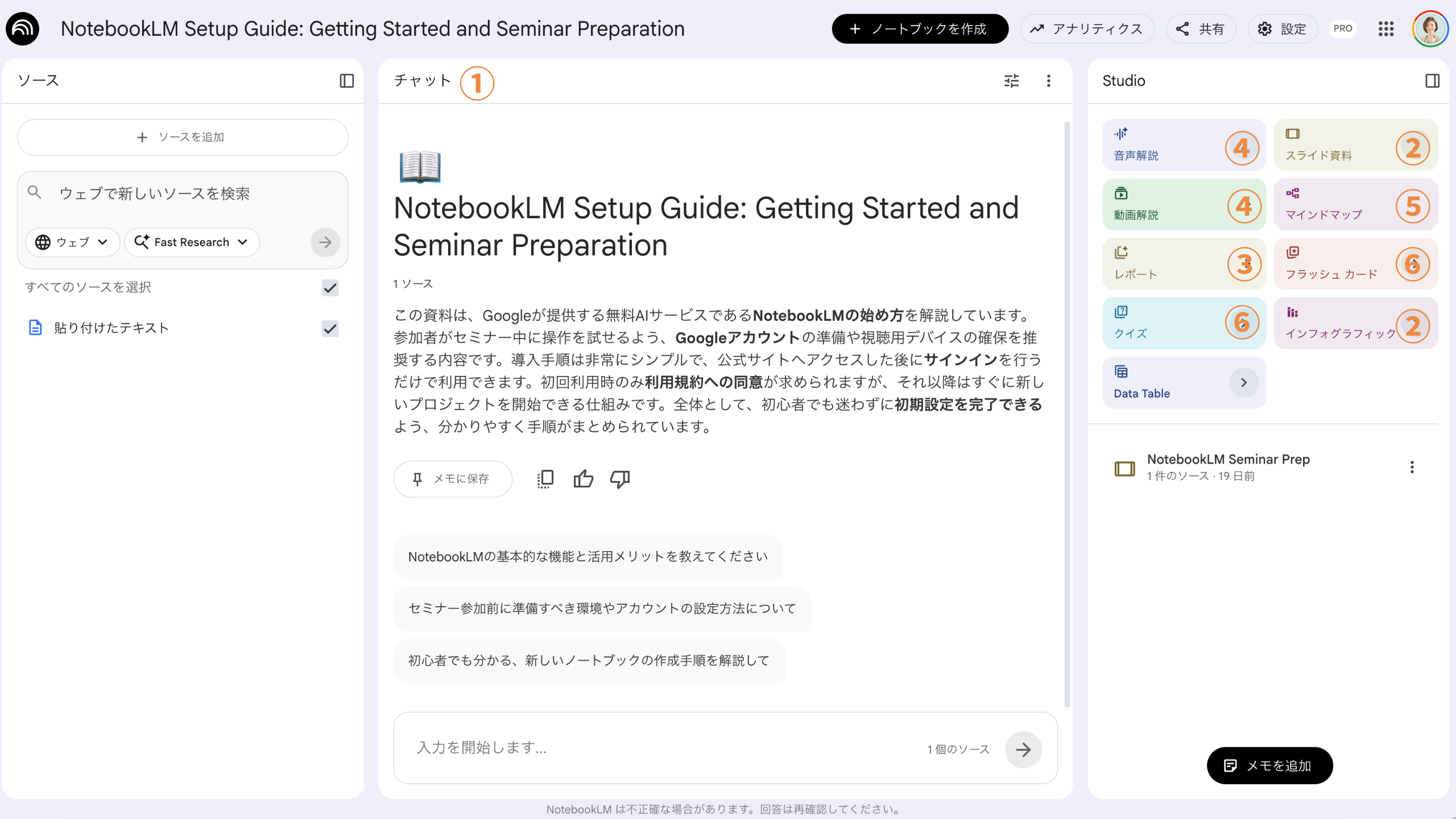Viewport: 1456px width, 819px height.
Task: Open chat configuration sliders icon
Action: (x=1011, y=81)
